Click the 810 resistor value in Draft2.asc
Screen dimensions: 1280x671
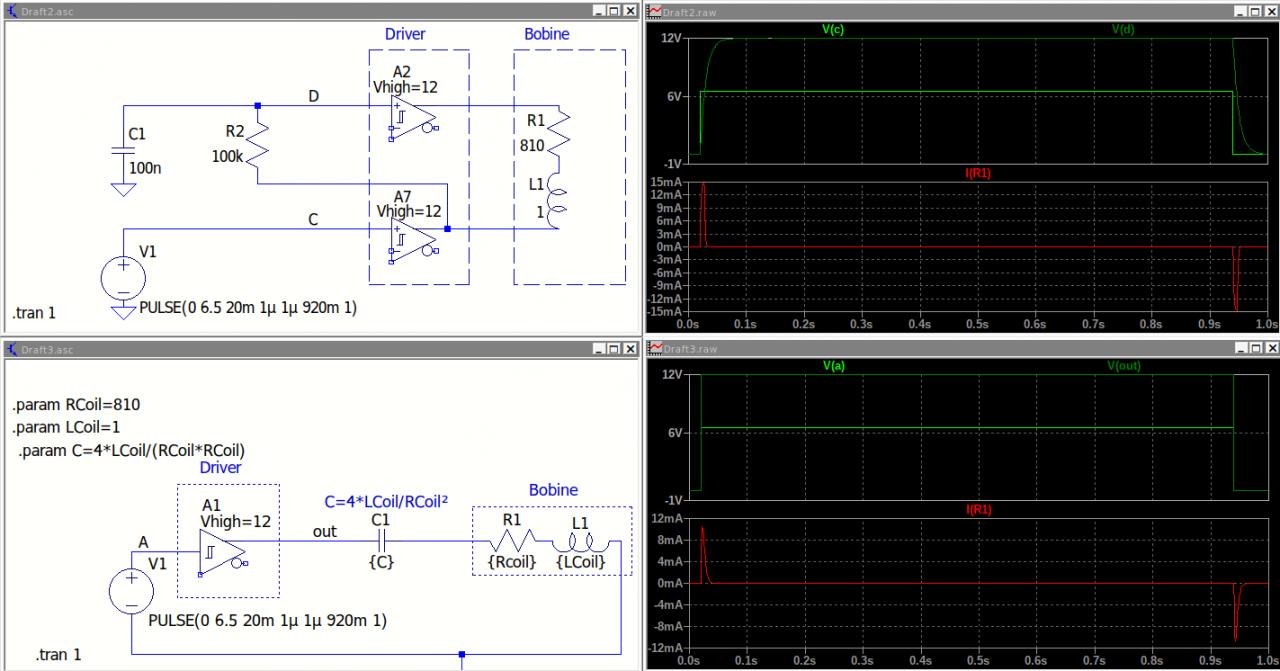pyautogui.click(x=532, y=145)
